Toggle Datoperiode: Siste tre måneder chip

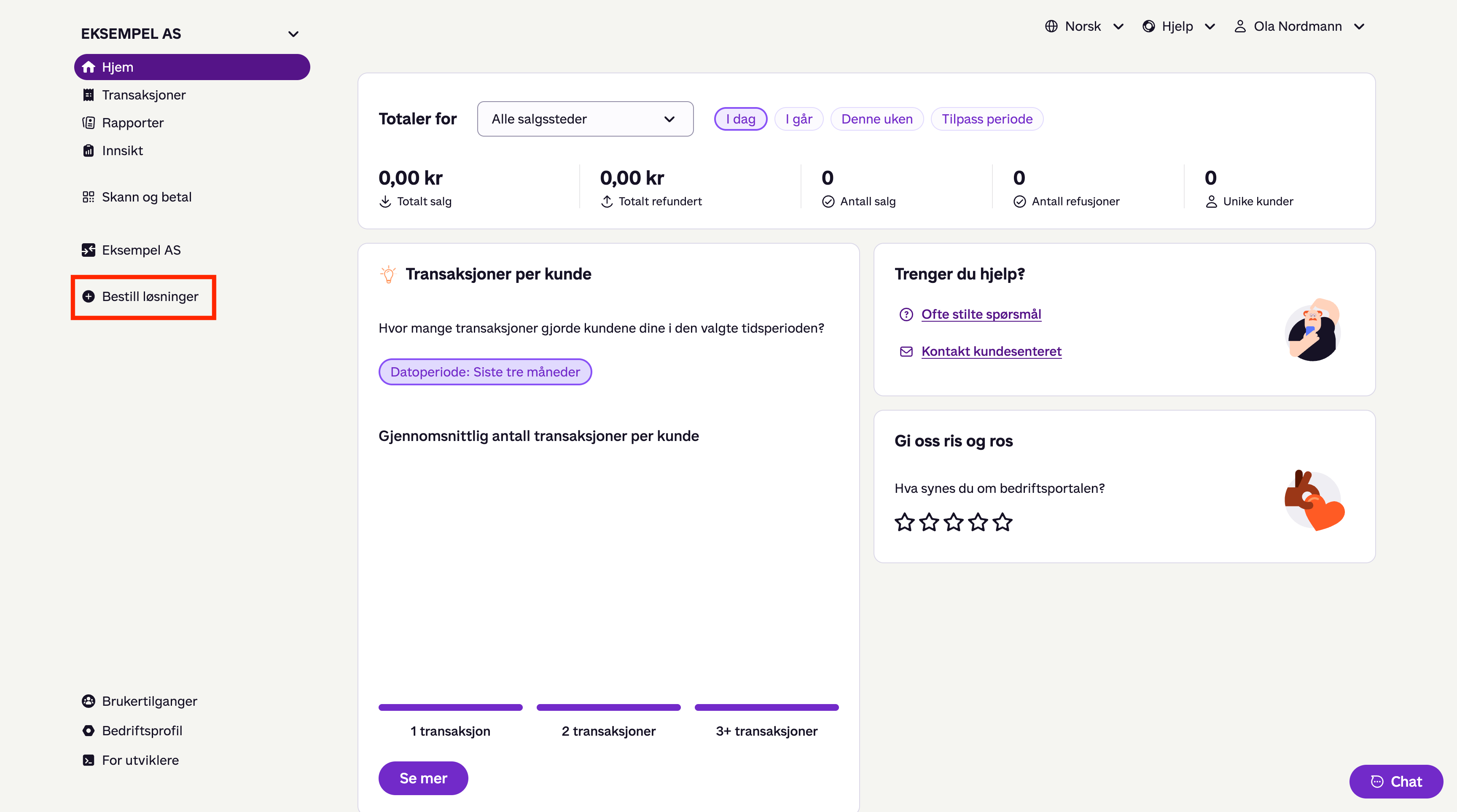(x=485, y=371)
